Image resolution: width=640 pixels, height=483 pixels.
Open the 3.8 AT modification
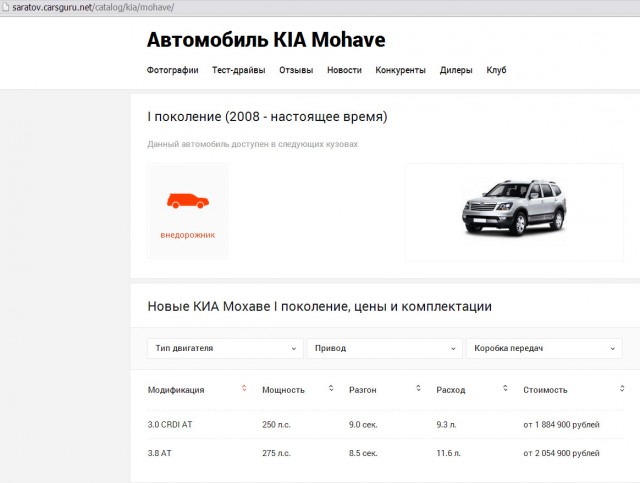coord(160,453)
